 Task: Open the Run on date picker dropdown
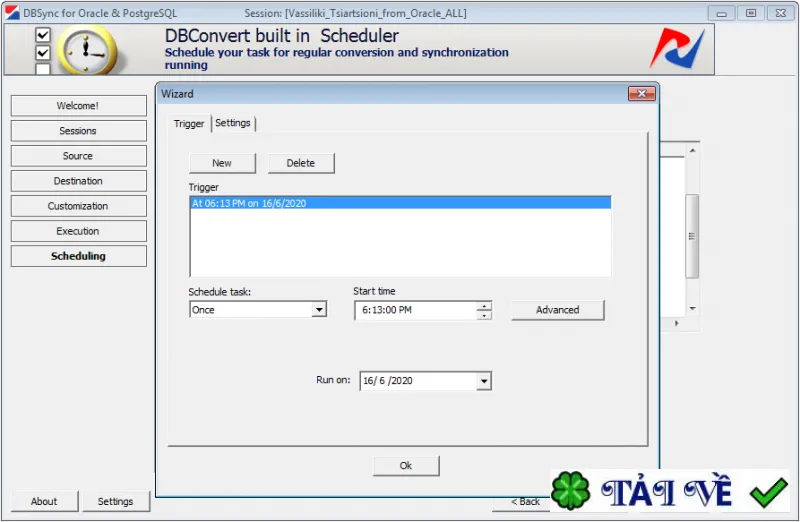484,381
